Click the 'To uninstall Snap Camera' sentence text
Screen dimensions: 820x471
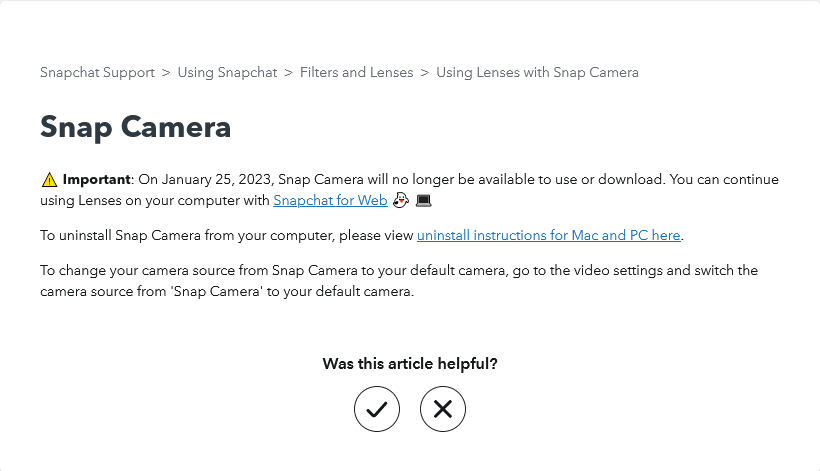(x=362, y=235)
